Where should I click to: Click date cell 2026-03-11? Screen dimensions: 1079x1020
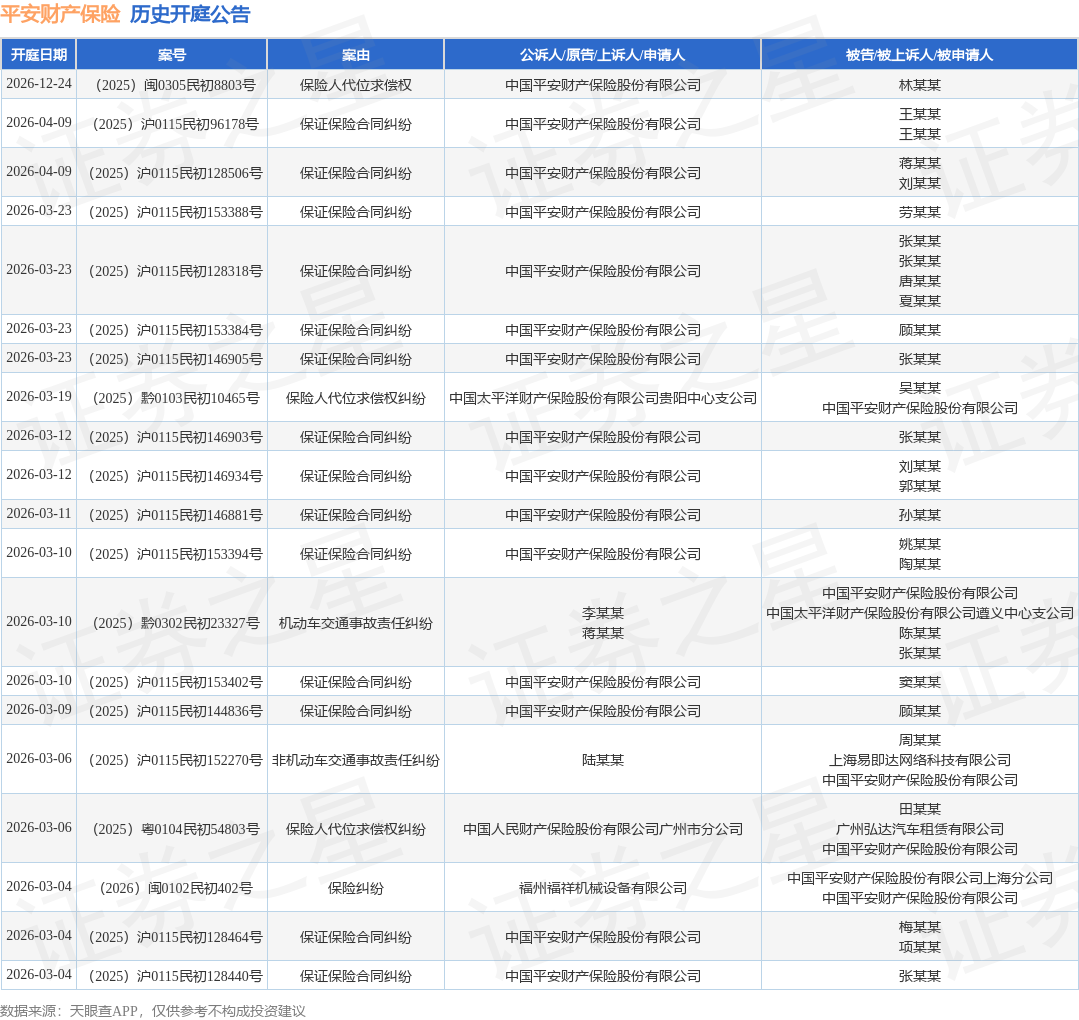[39, 514]
